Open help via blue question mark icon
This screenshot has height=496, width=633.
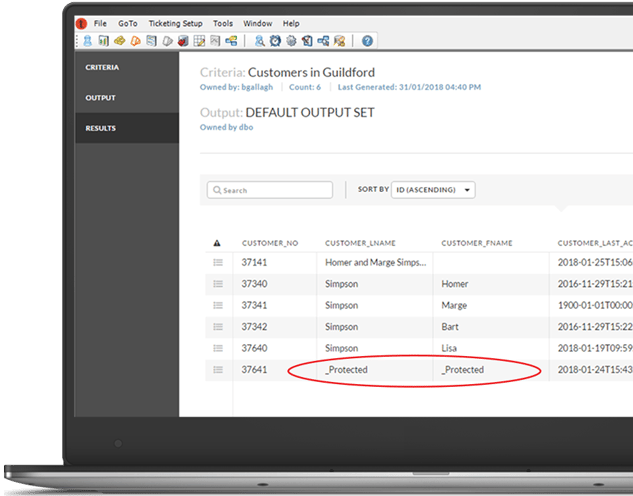pos(367,41)
